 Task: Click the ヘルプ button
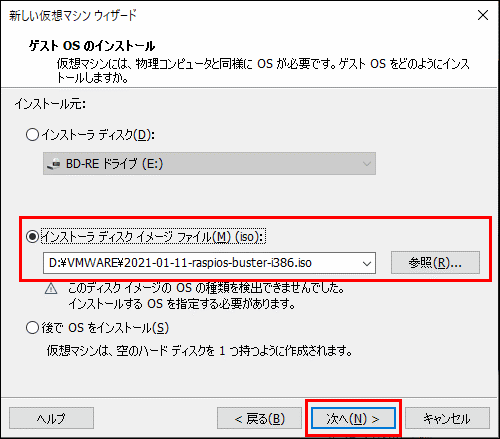point(51,418)
